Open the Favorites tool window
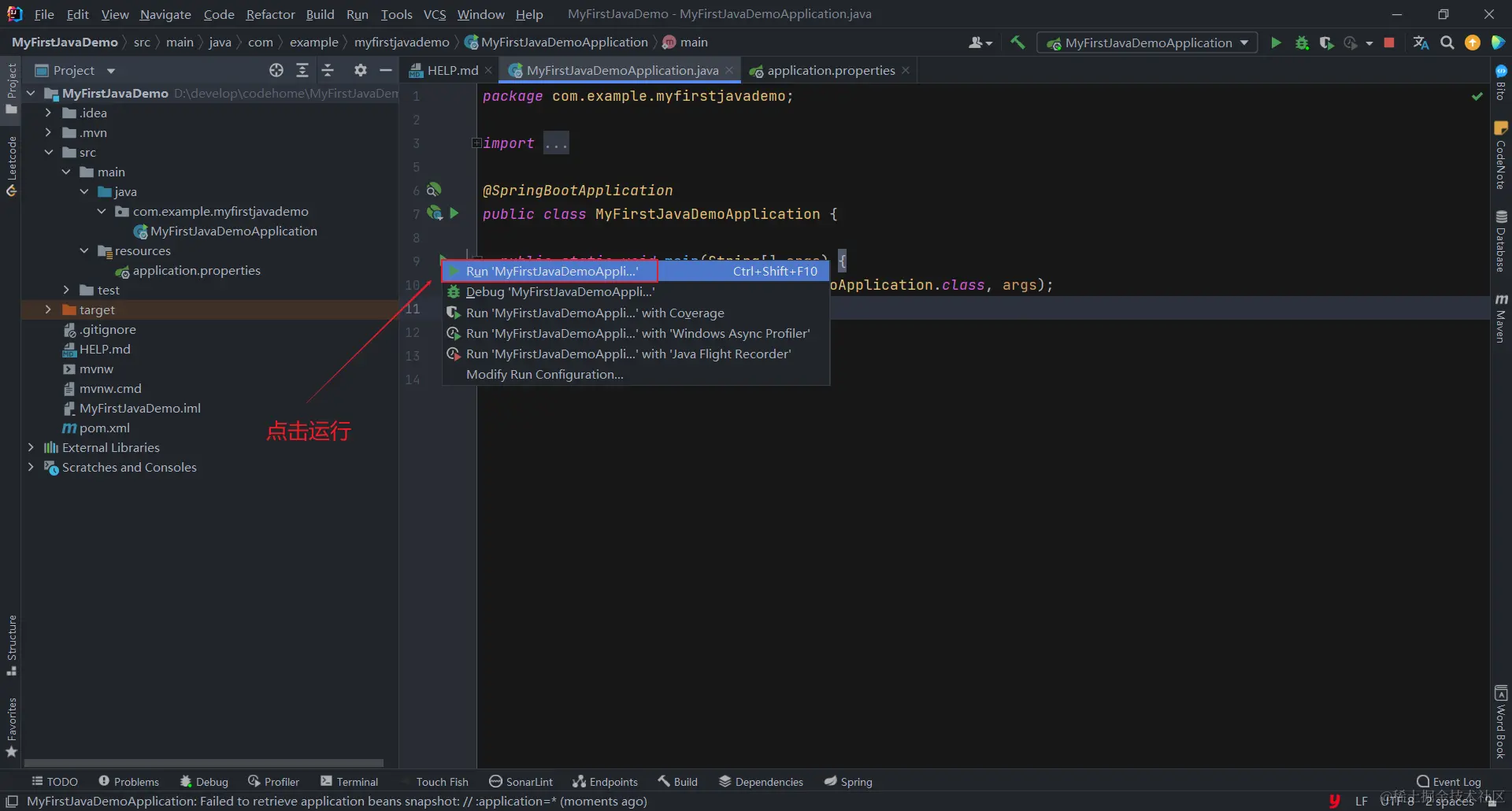The height and width of the screenshot is (811, 1512). click(x=11, y=728)
